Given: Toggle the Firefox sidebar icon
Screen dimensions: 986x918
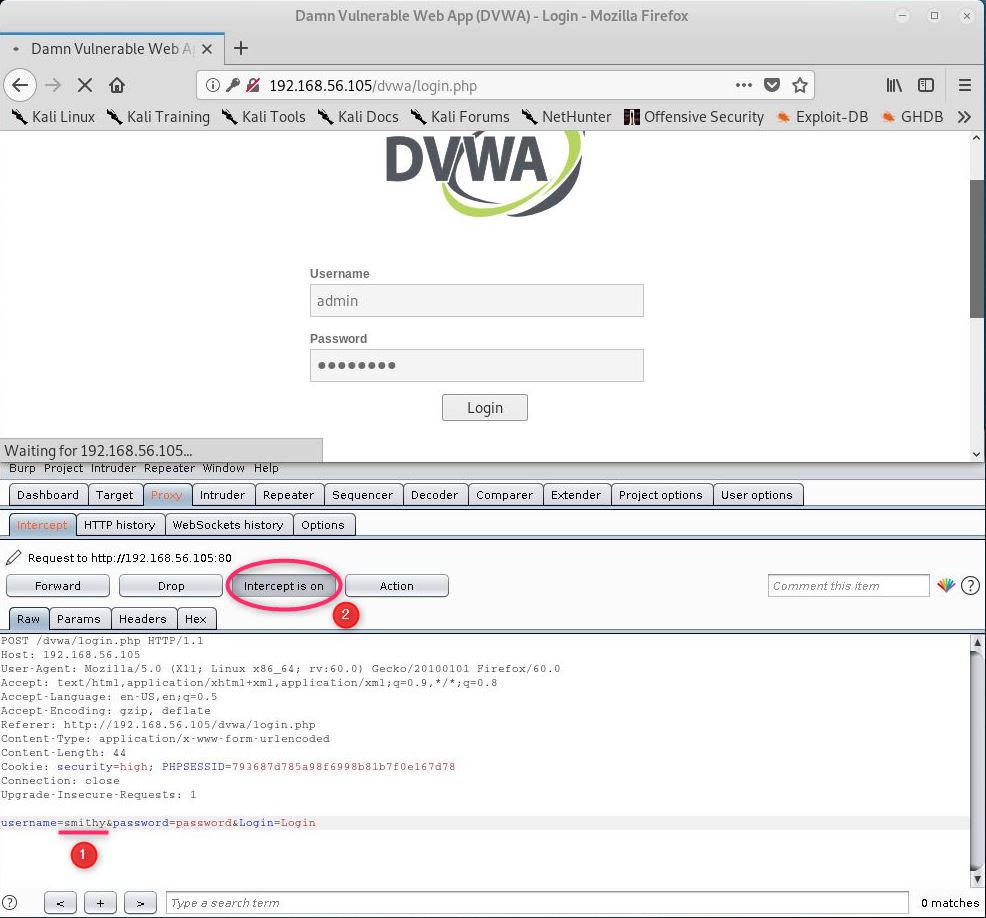Looking at the screenshot, I should point(926,85).
